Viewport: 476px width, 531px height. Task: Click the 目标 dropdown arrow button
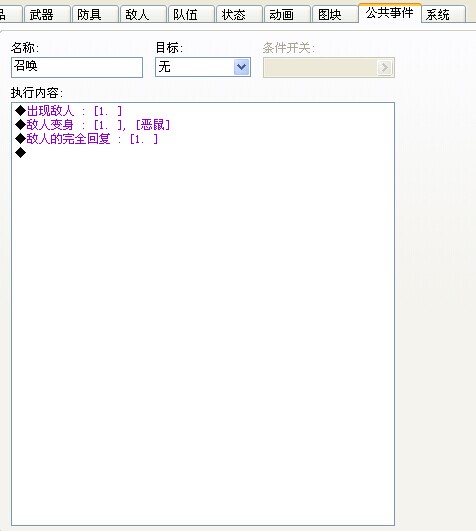241,67
